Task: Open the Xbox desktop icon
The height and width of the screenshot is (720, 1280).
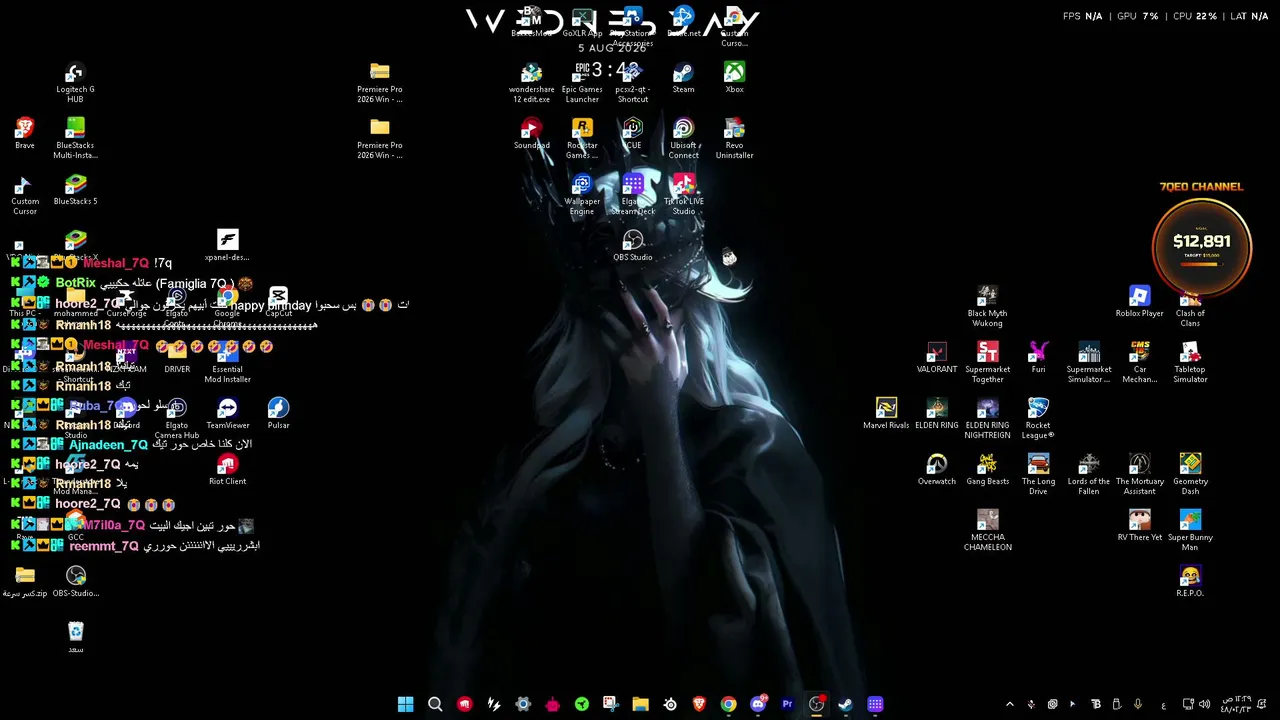Action: coord(735,77)
